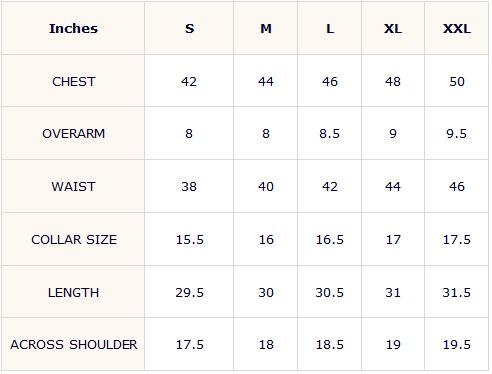The image size is (492, 374).
Task: Click waist value 44 for size XL
Action: [x=393, y=186]
